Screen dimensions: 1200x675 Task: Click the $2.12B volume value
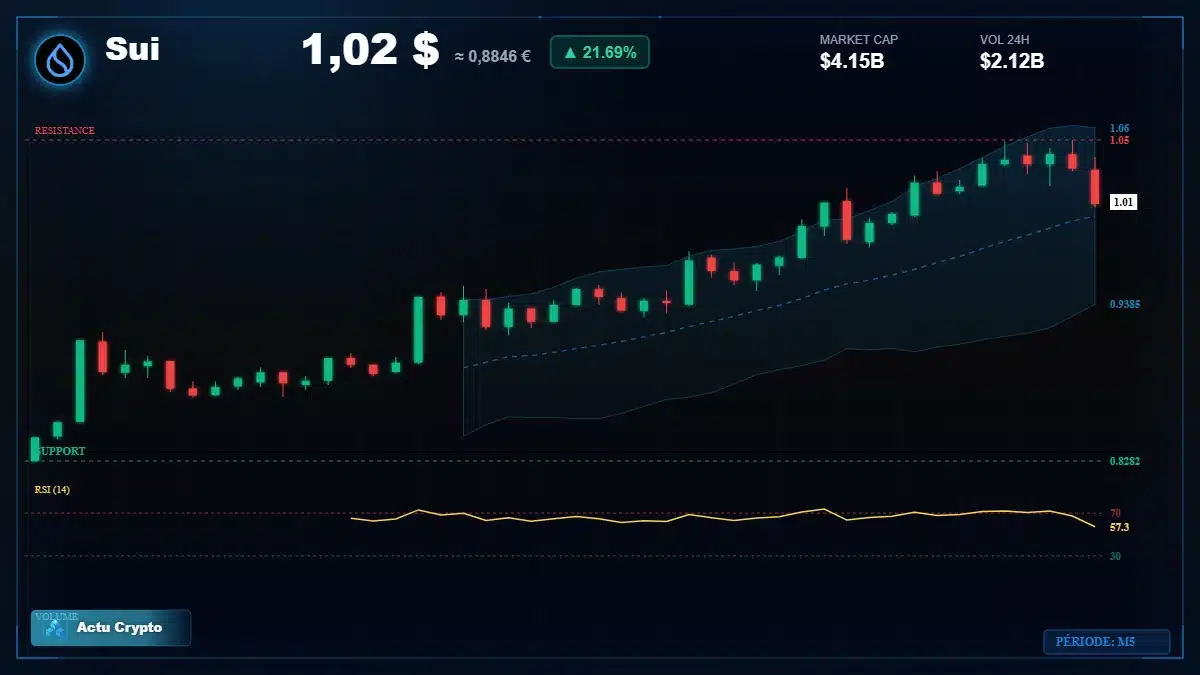pyautogui.click(x=1012, y=62)
